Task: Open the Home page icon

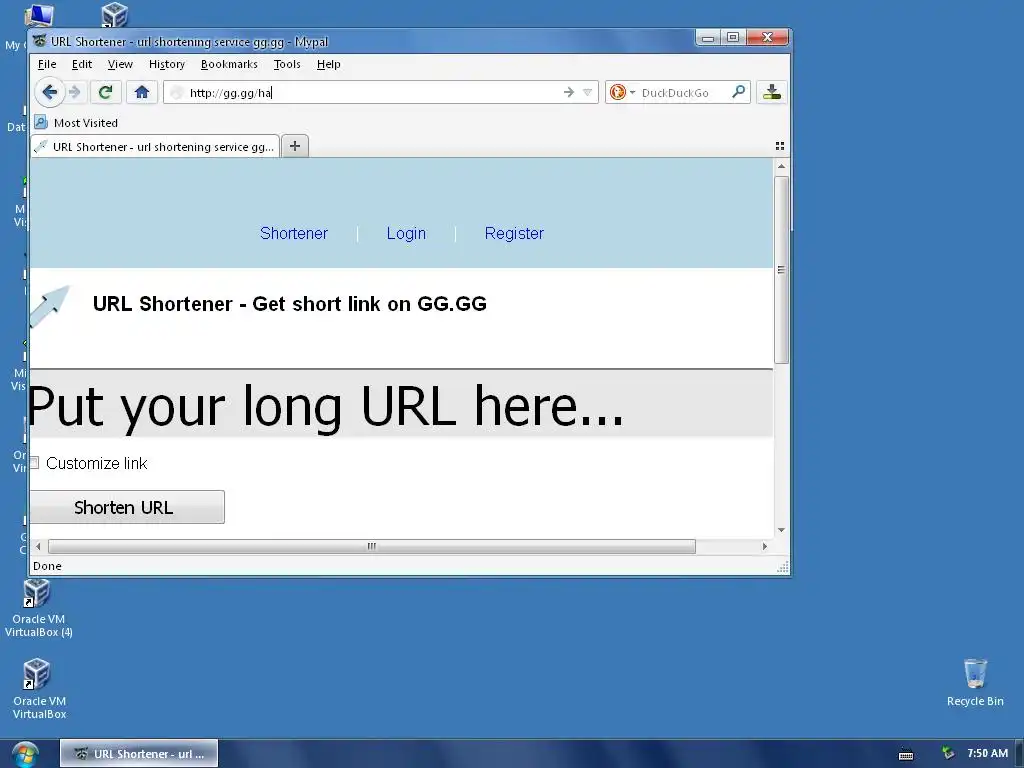Action: pyautogui.click(x=142, y=92)
